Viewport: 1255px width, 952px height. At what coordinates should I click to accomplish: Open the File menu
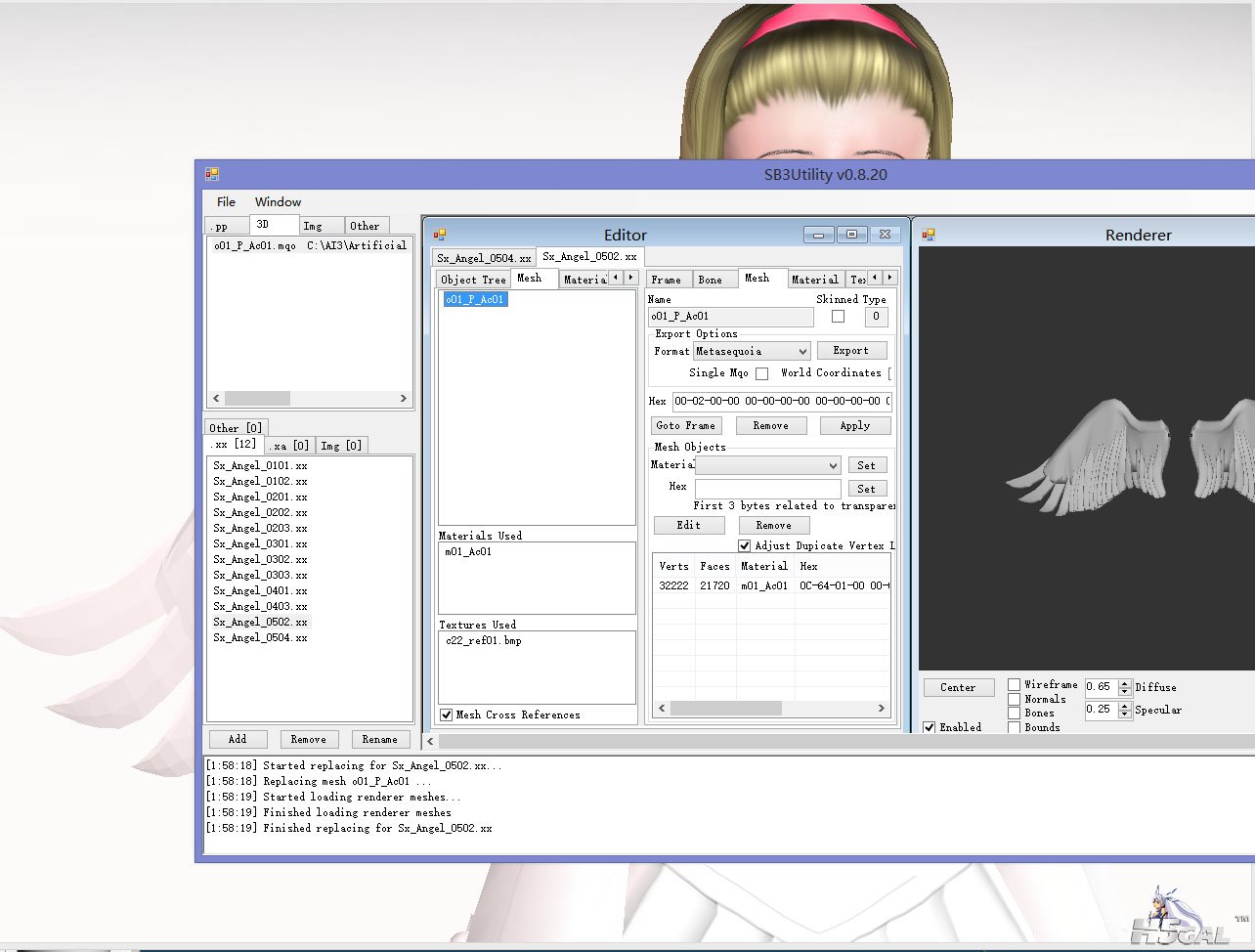pos(226,202)
